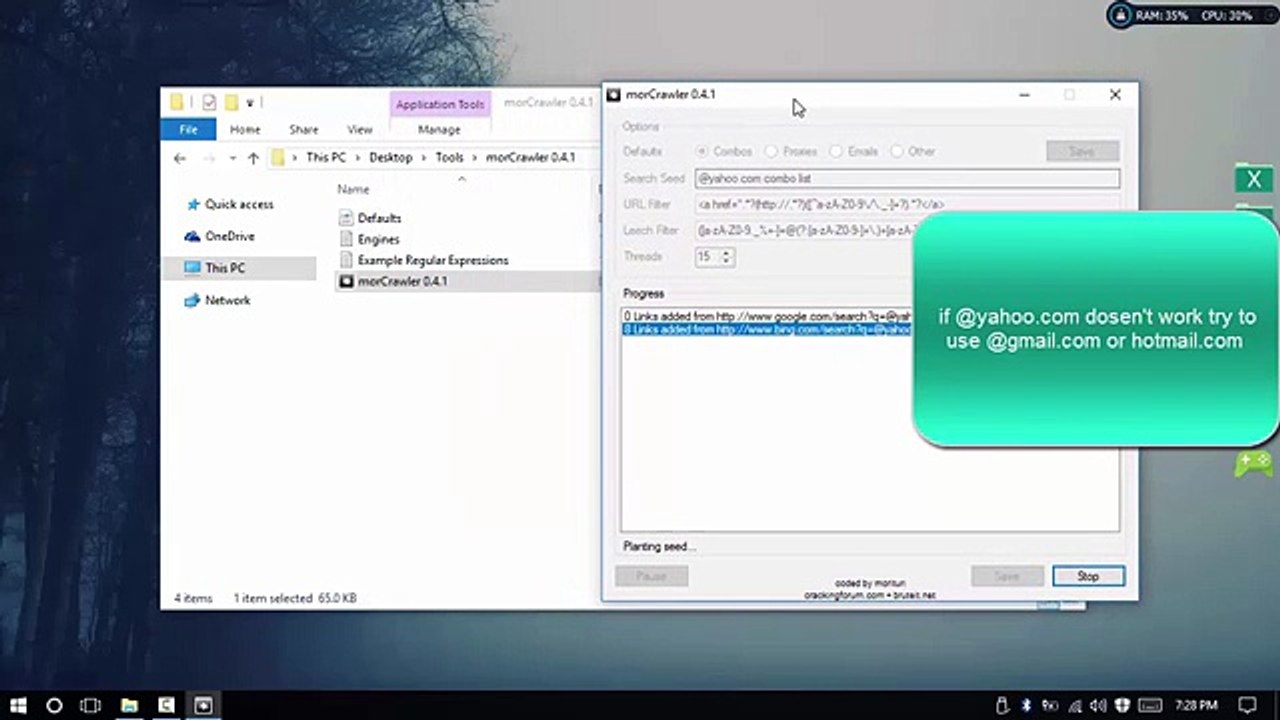Open the Excel desktop icon
The width and height of the screenshot is (1280, 720).
pos(1253,180)
